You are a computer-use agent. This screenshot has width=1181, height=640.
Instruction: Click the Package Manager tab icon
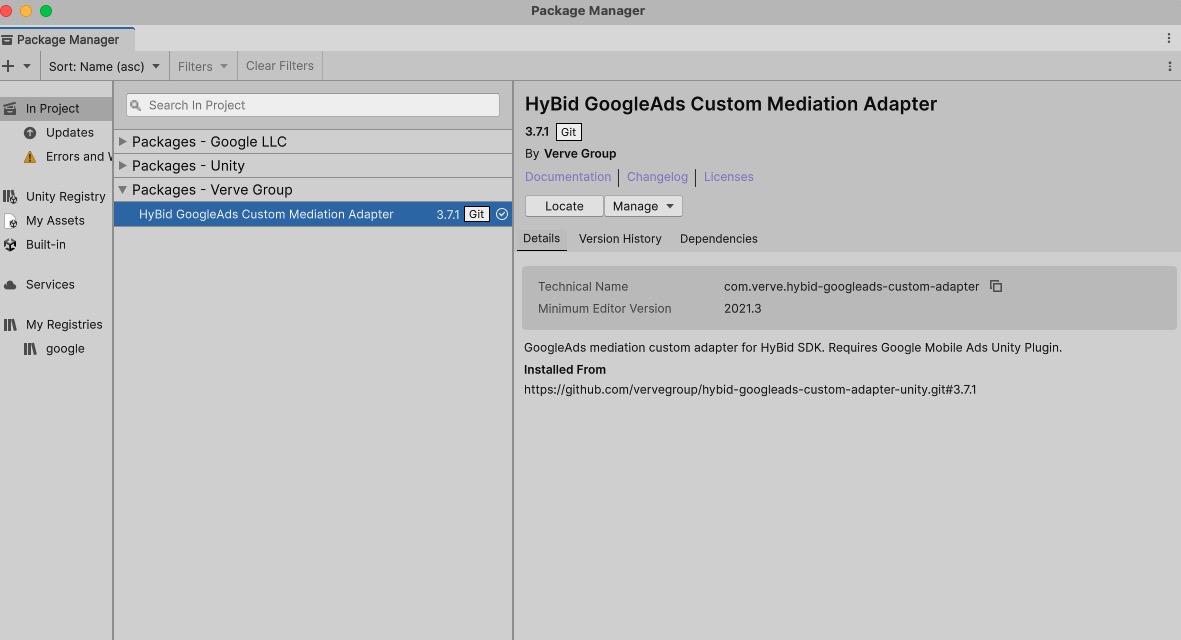(7, 39)
